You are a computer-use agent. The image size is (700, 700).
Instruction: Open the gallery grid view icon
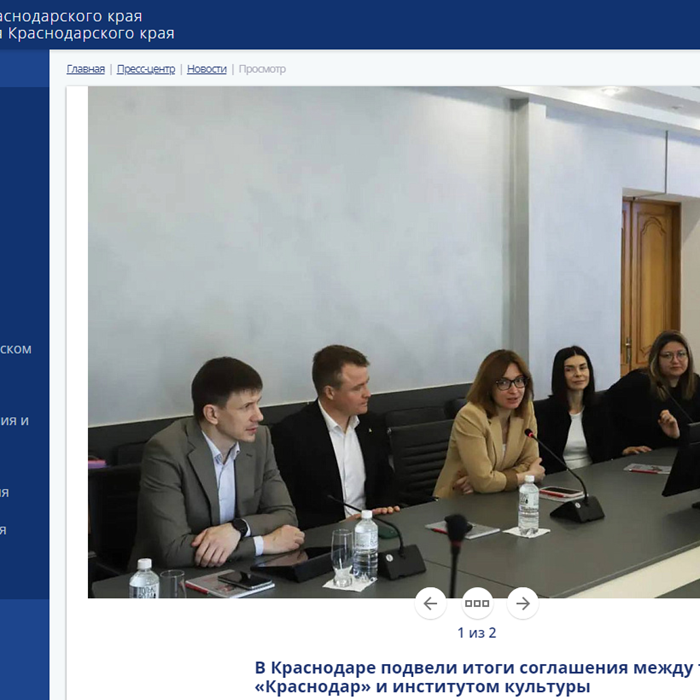[477, 603]
